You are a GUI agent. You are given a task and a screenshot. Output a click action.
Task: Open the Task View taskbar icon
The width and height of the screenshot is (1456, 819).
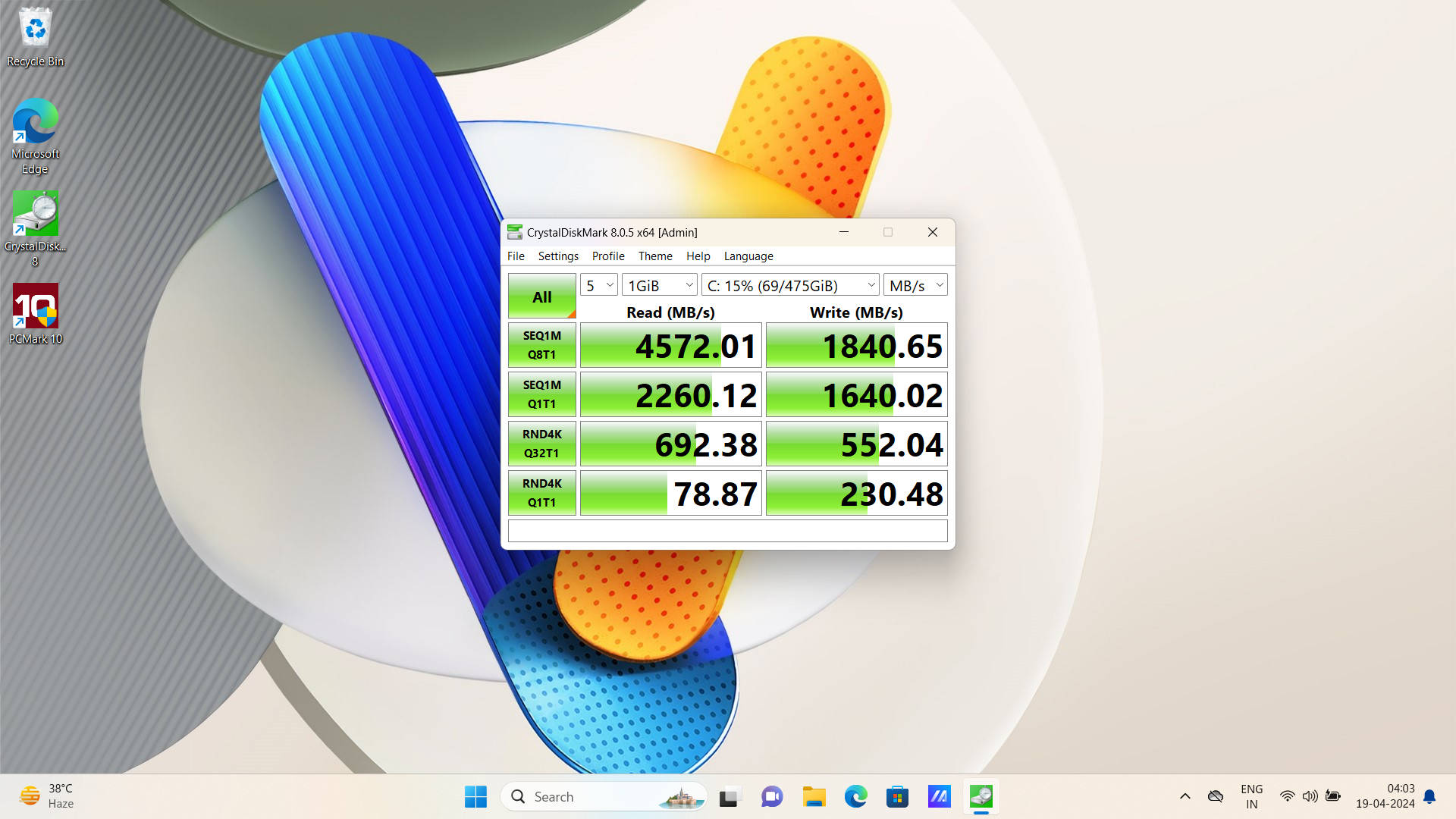pos(729,797)
